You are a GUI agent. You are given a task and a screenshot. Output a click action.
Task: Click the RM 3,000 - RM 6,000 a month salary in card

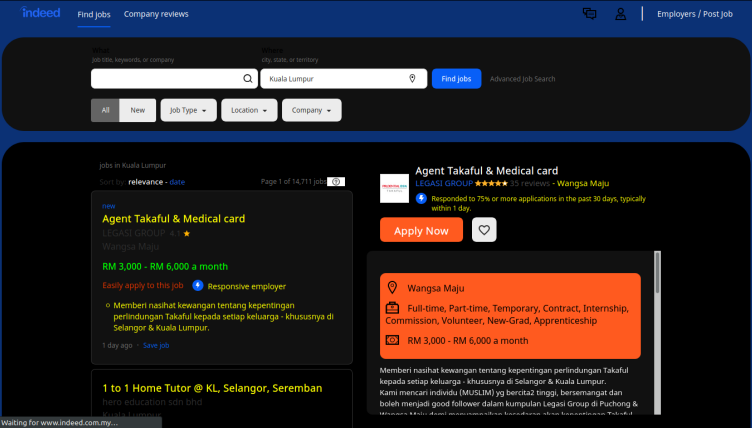point(165,266)
